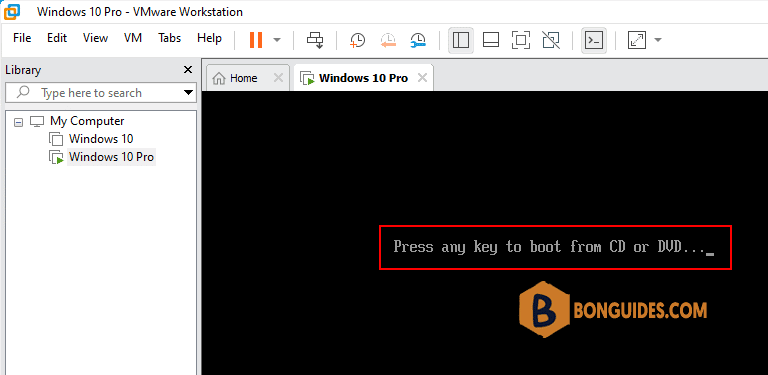Screen dimensions: 768x375
Task: Collapse the My Computer tree node
Action: coord(19,122)
